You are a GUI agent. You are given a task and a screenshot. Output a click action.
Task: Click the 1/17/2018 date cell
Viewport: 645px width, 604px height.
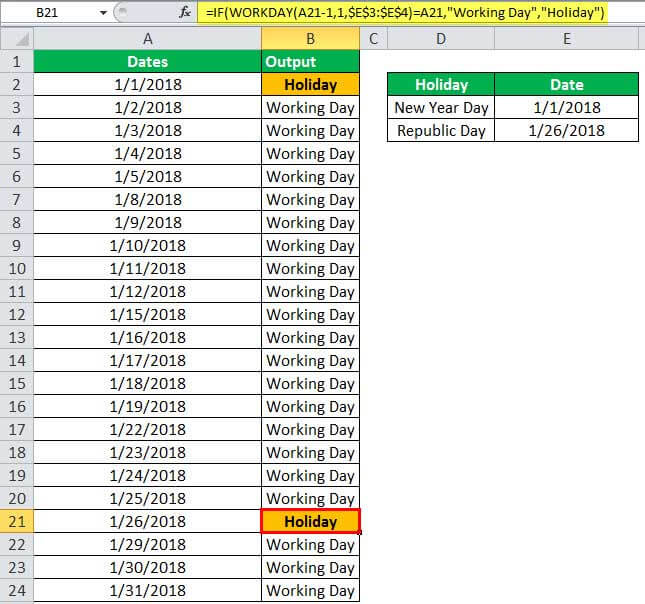(x=147, y=361)
